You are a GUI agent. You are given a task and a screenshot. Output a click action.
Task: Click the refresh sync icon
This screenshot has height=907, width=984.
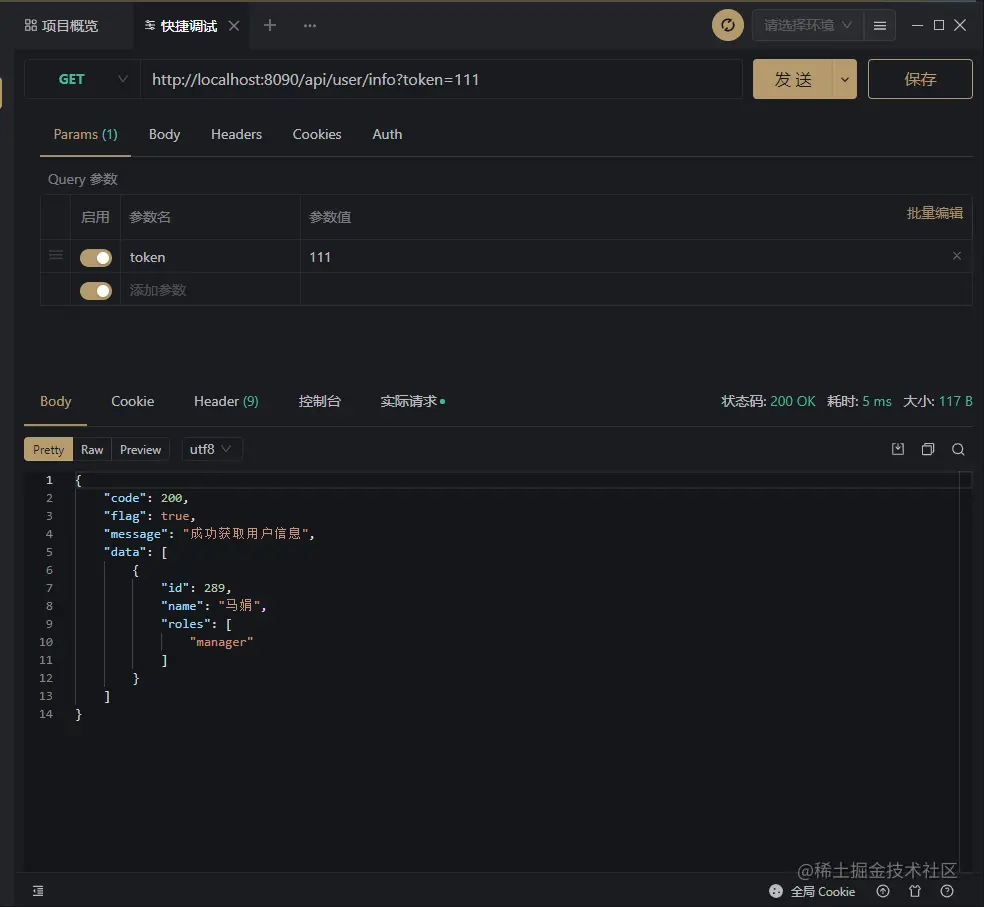click(727, 25)
